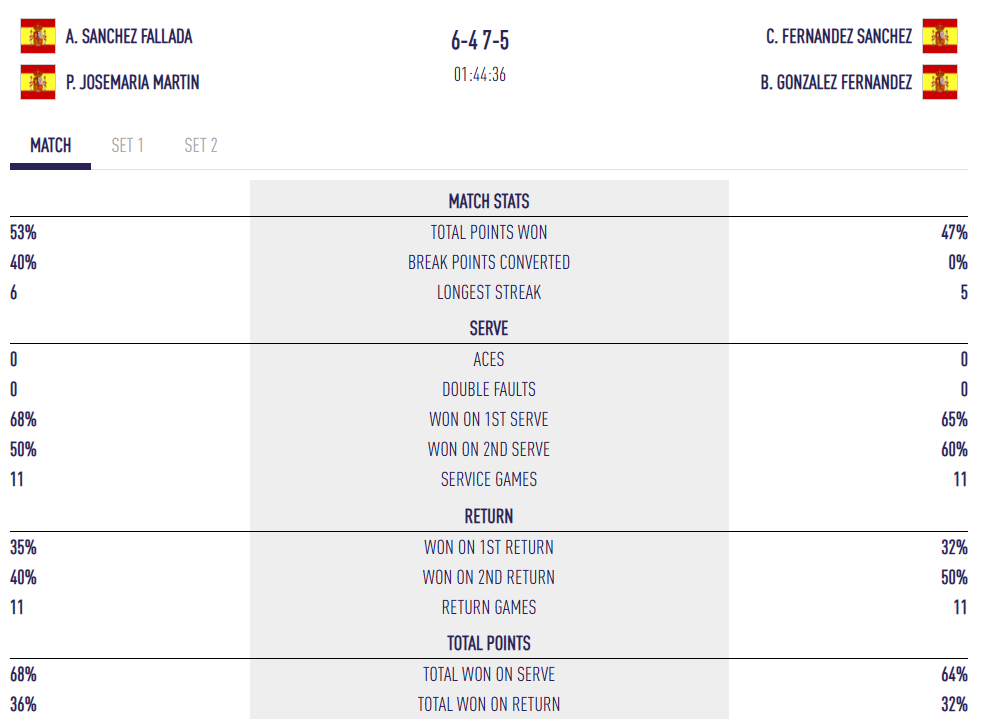Open B. Gonzalez Fernandez player name
Image resolution: width=982 pixels, height=723 pixels.
836,82
